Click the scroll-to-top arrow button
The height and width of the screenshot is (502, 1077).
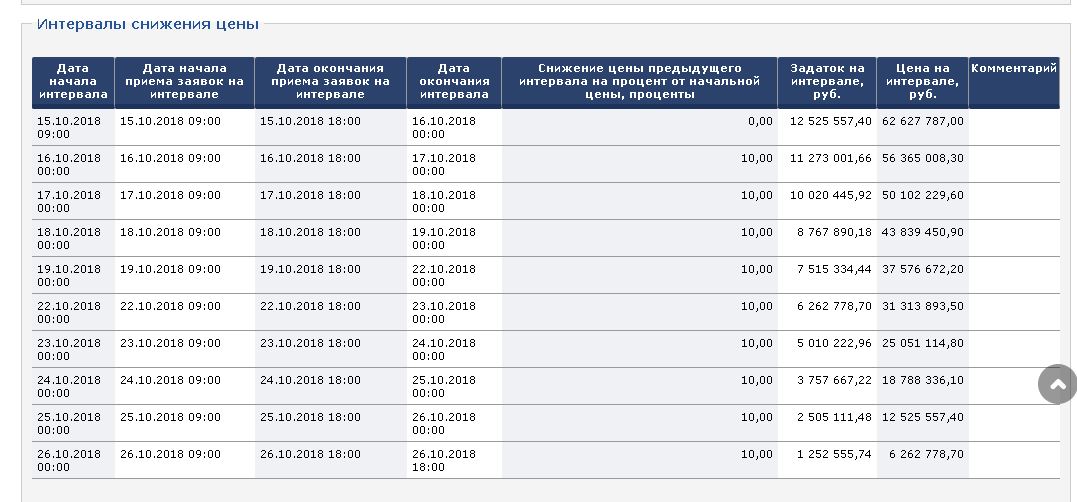[x=1057, y=384]
